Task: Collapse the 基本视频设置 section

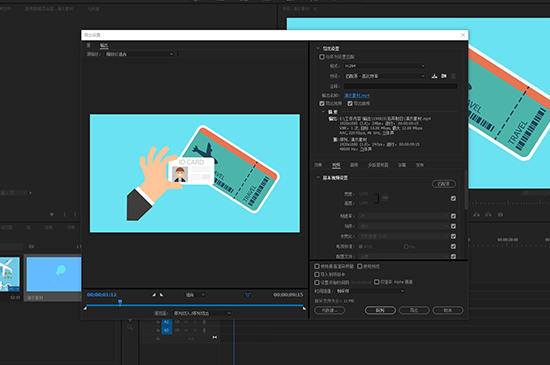Action: tap(318, 177)
